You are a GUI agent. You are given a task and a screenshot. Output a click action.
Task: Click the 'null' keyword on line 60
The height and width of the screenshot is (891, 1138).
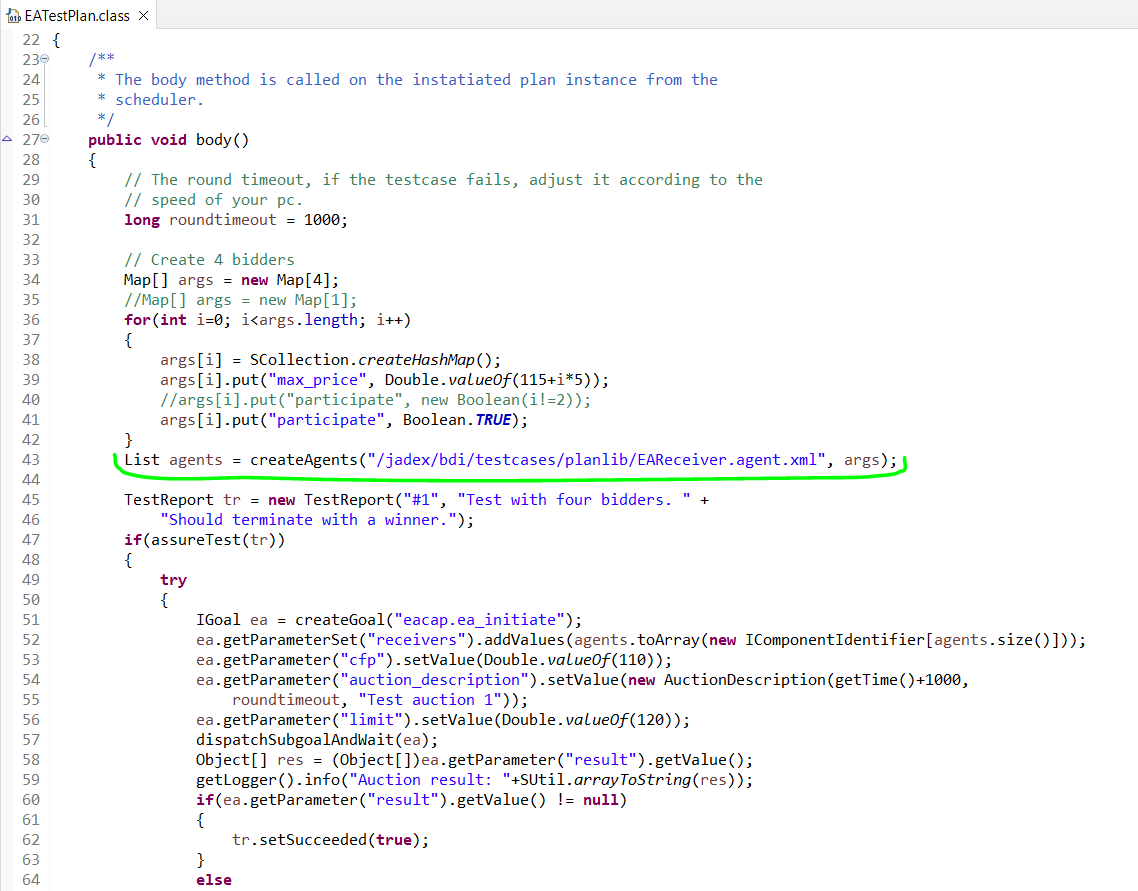600,800
